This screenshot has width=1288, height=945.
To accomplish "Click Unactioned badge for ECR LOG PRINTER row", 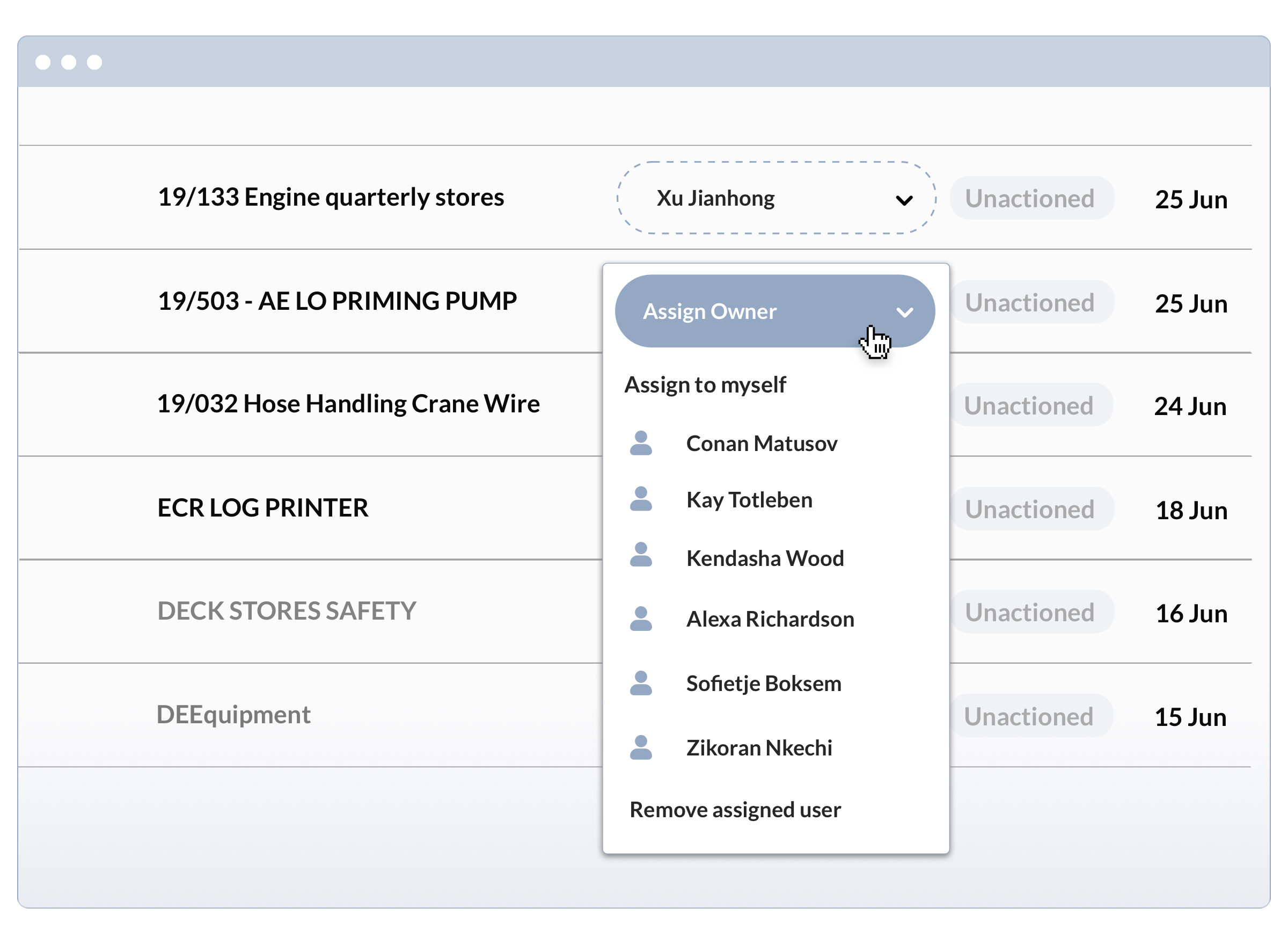I will 1030,509.
